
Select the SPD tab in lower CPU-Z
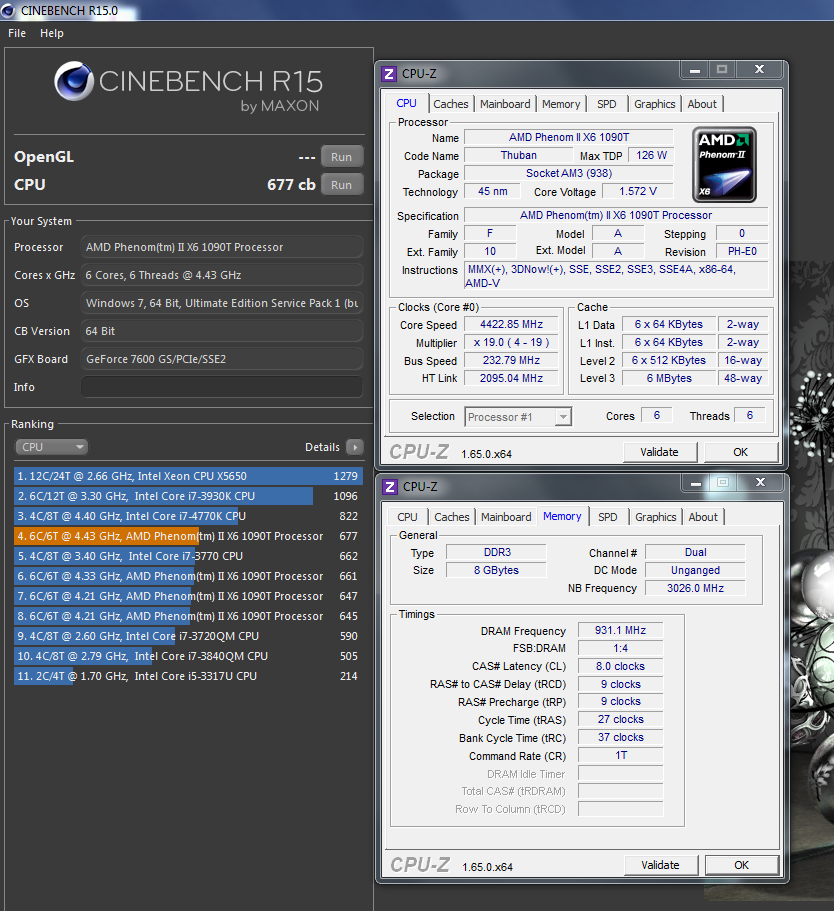(607, 517)
